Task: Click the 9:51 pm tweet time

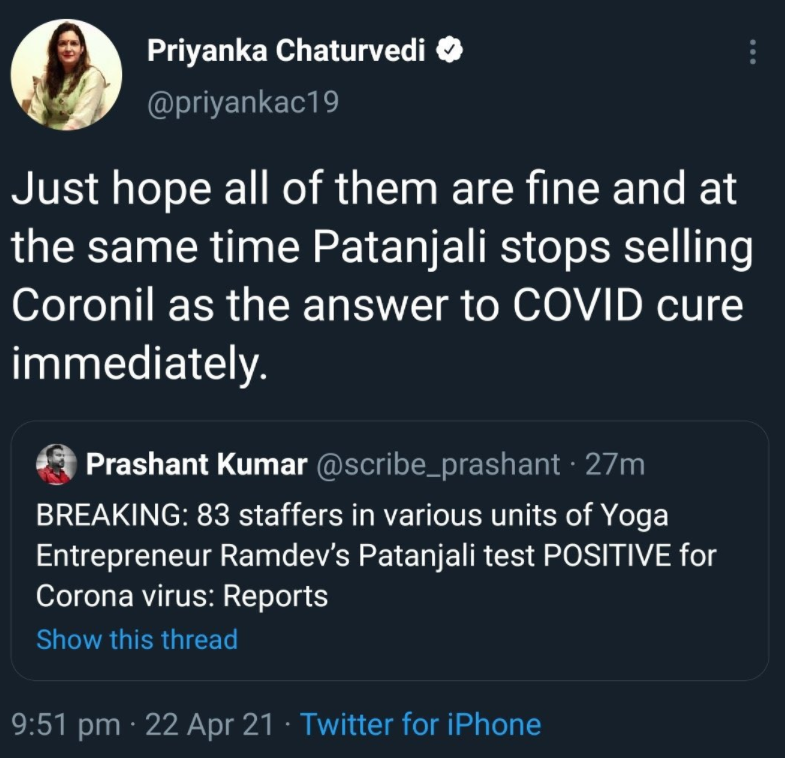Action: (x=65, y=724)
